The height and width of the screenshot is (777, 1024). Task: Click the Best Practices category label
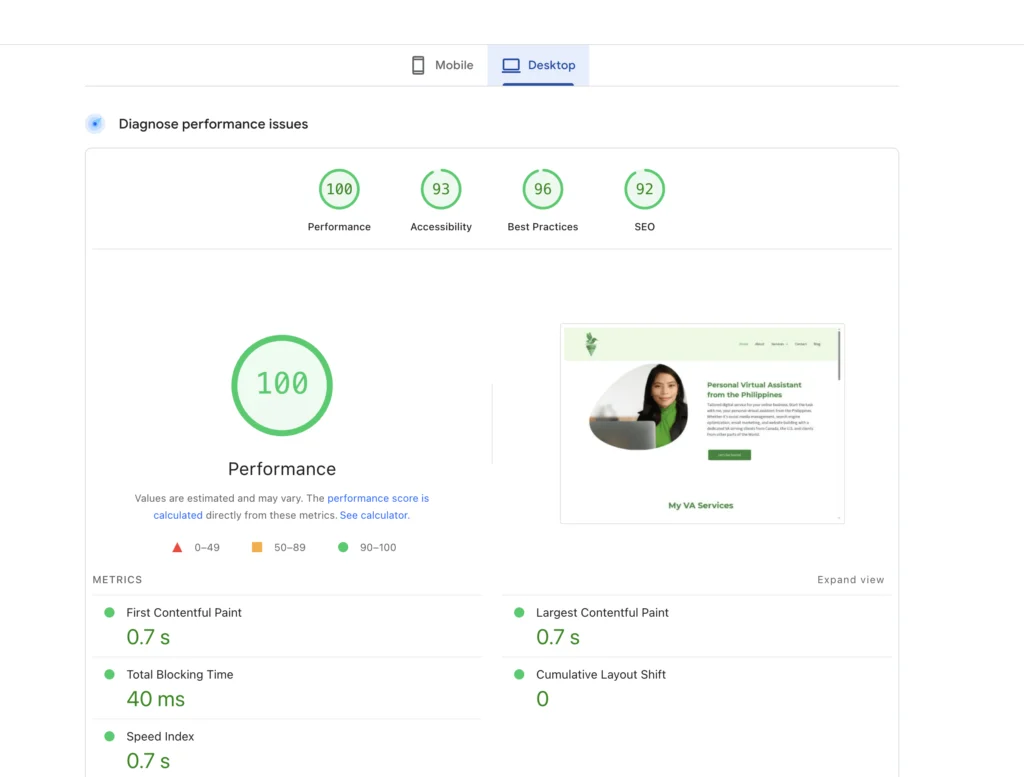(x=543, y=227)
